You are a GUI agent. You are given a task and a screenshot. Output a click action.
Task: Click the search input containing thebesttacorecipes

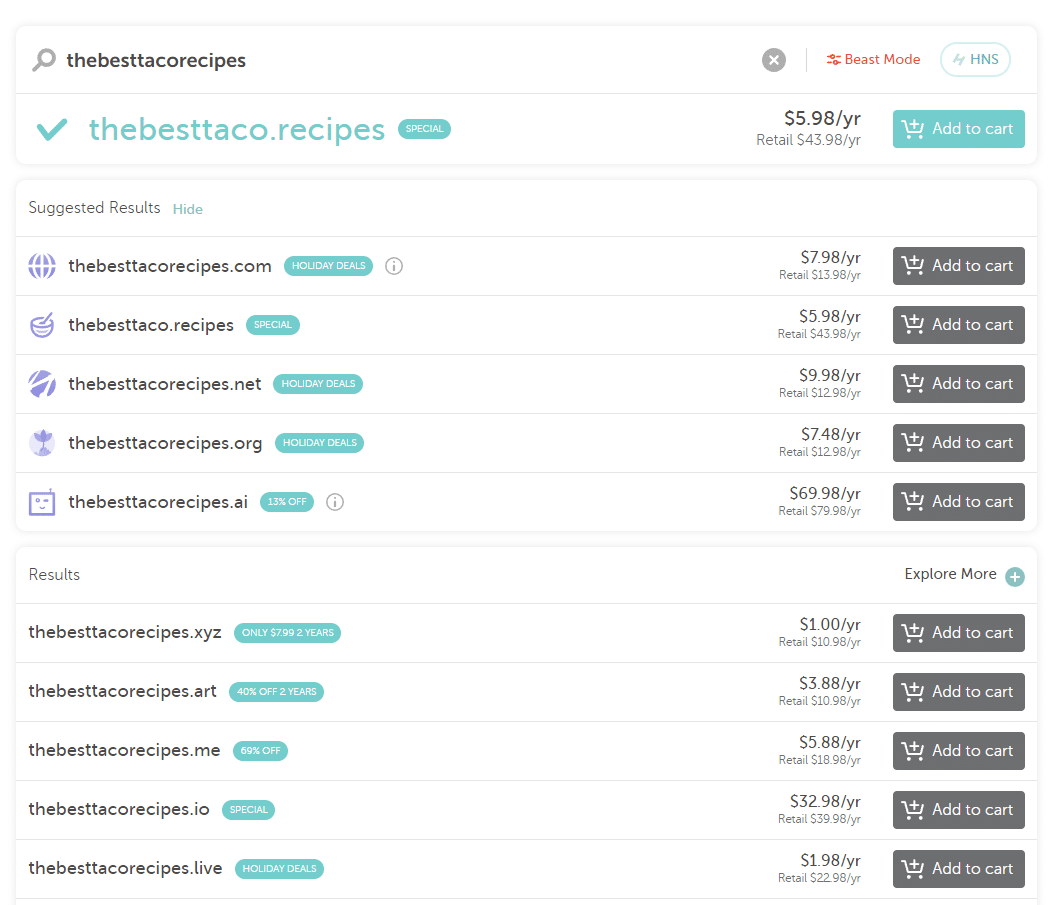click(x=400, y=60)
